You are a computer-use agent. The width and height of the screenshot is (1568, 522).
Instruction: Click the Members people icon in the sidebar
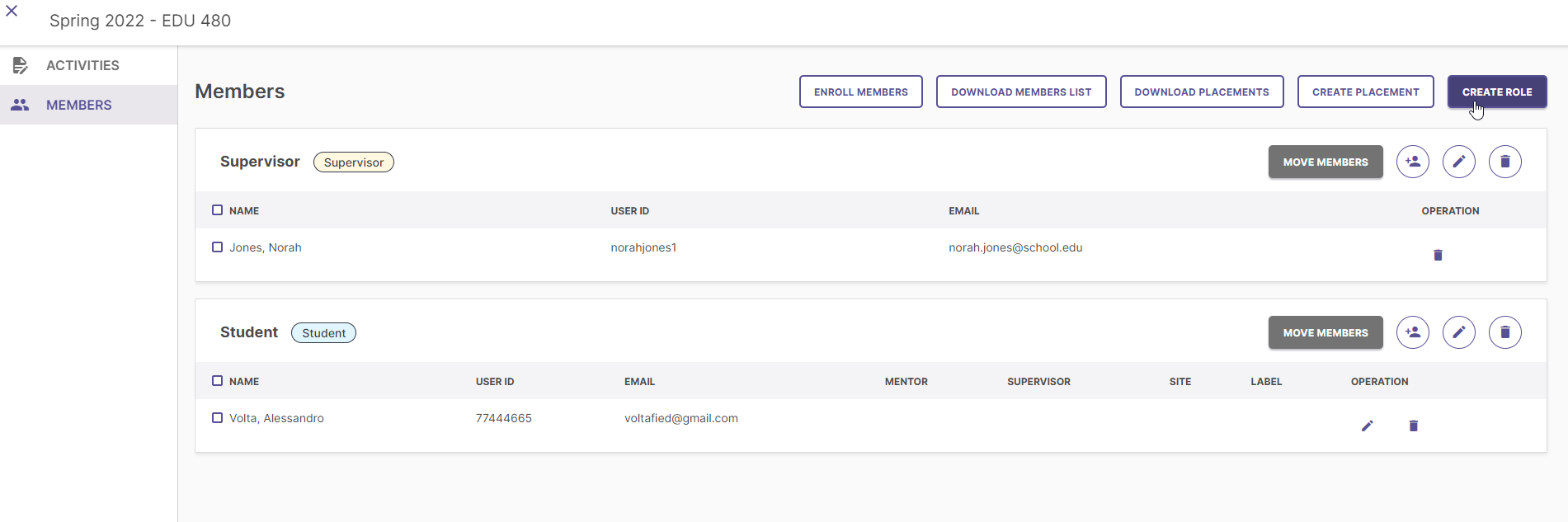coord(20,105)
